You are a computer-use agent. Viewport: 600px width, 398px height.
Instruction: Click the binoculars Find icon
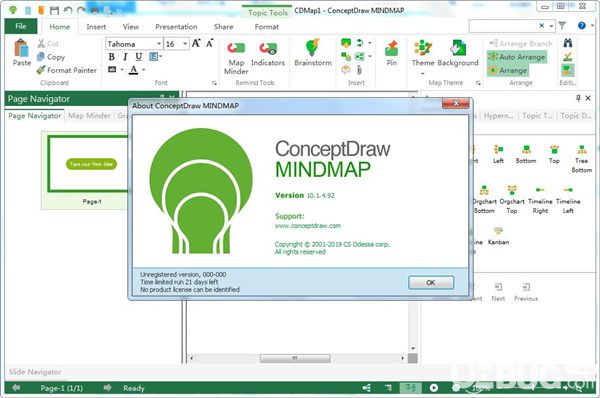click(568, 43)
